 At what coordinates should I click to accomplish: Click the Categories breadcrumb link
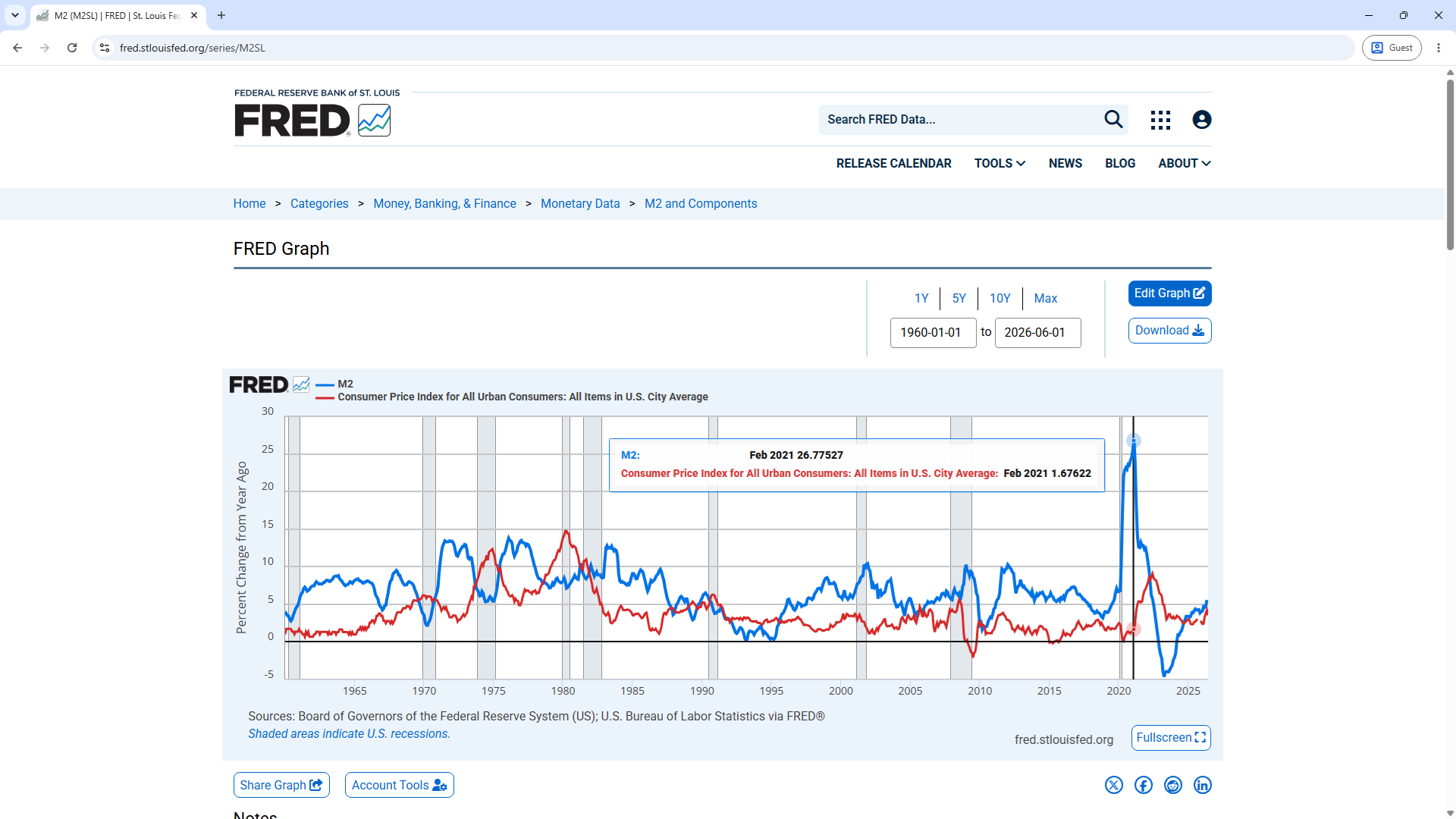319,203
